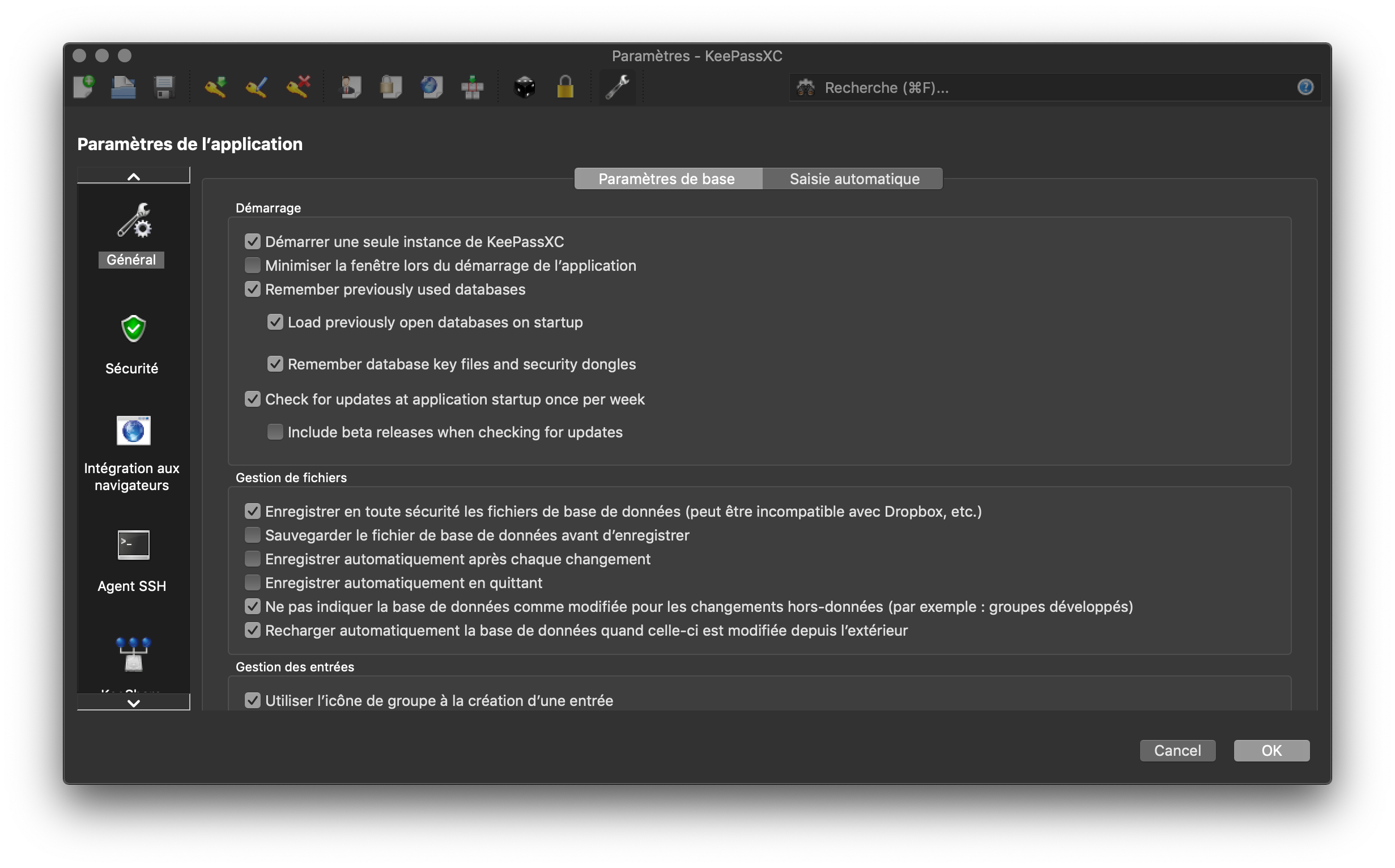Select the Paramètres de base tab
The width and height of the screenshot is (1395, 868).
pyautogui.click(x=666, y=178)
